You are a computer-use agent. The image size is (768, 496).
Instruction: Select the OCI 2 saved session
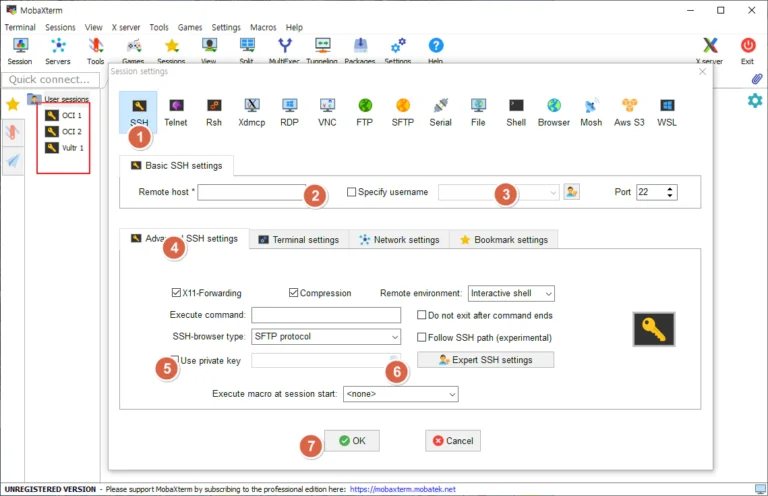(64, 131)
